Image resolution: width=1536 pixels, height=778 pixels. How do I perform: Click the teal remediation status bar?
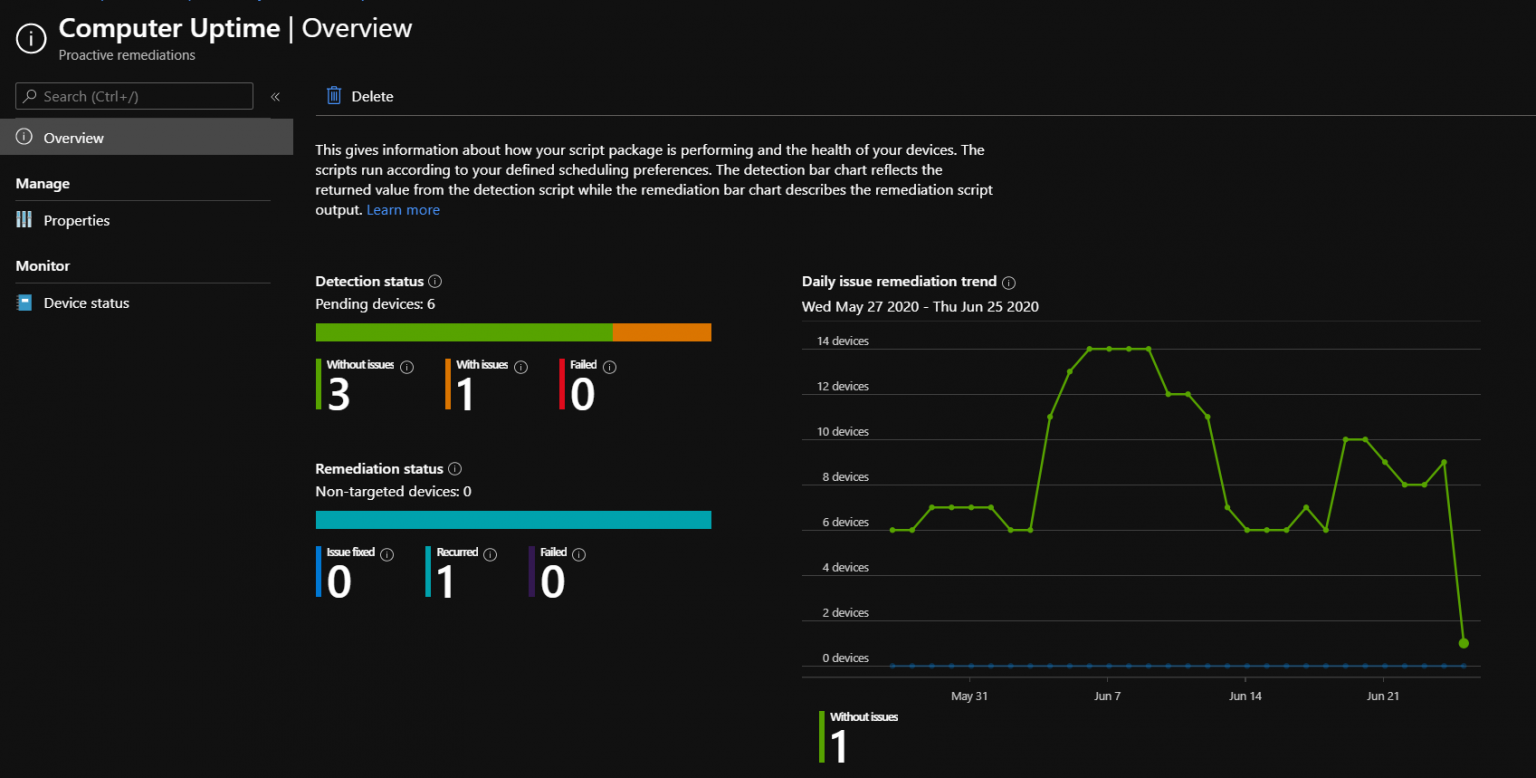coord(514,520)
